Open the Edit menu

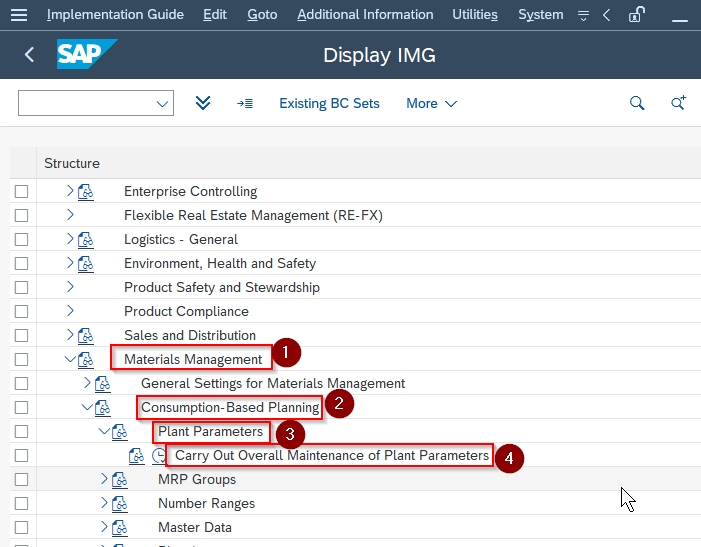point(215,15)
